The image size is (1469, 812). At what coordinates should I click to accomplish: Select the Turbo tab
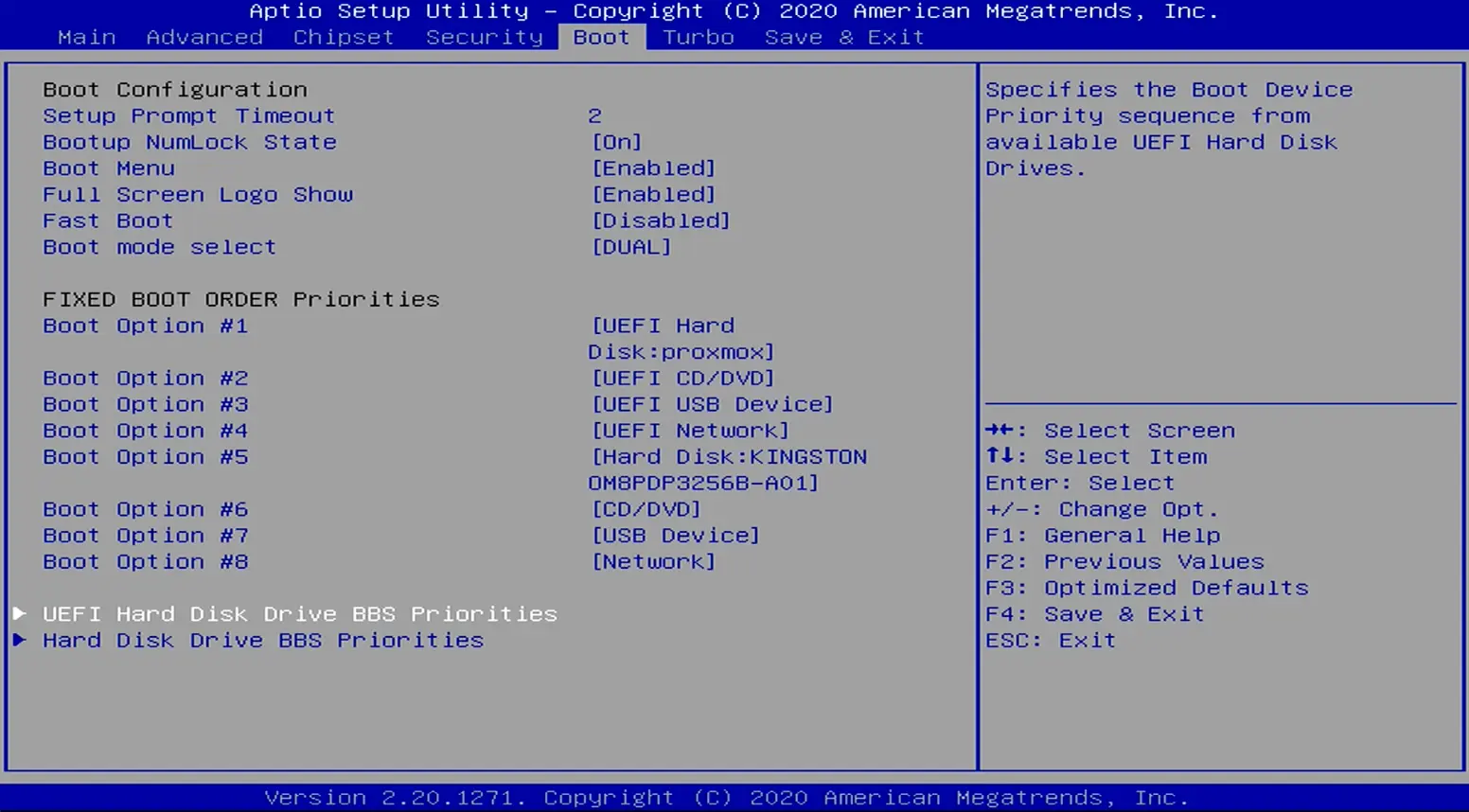pos(698,37)
